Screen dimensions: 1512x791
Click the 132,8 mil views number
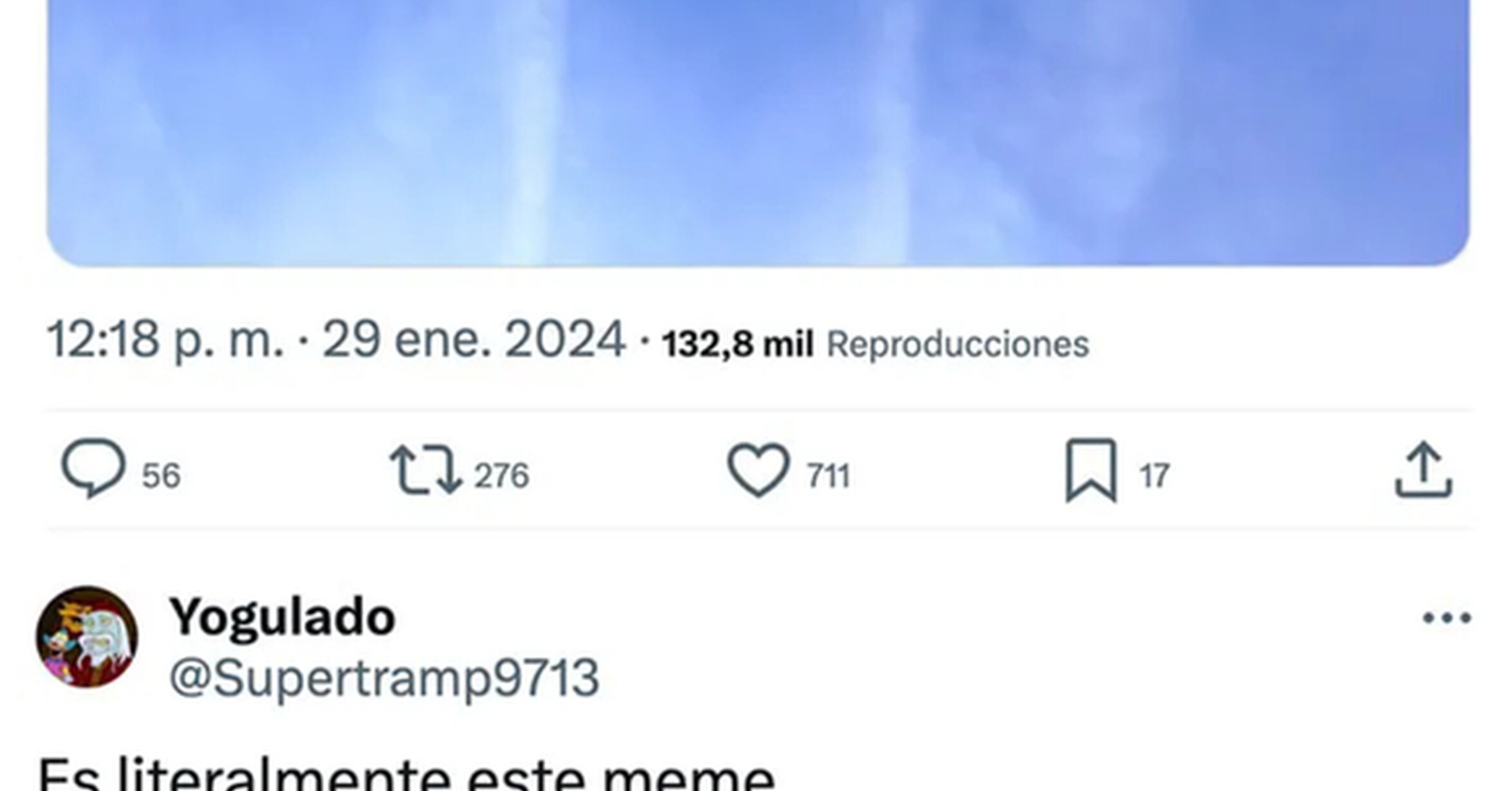738,344
